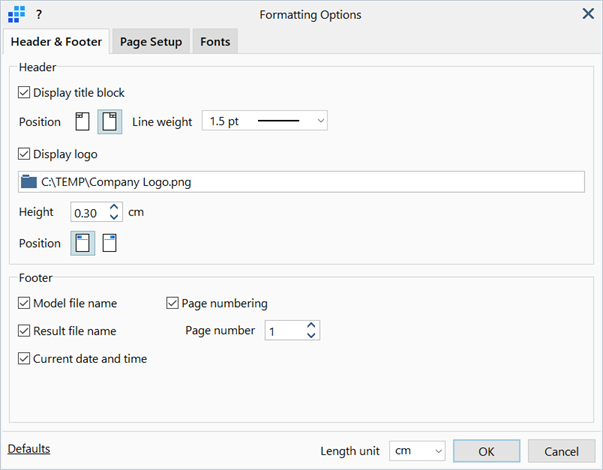Restore settings via Defaults link
Image resolution: width=603 pixels, height=470 pixels.
[29, 449]
